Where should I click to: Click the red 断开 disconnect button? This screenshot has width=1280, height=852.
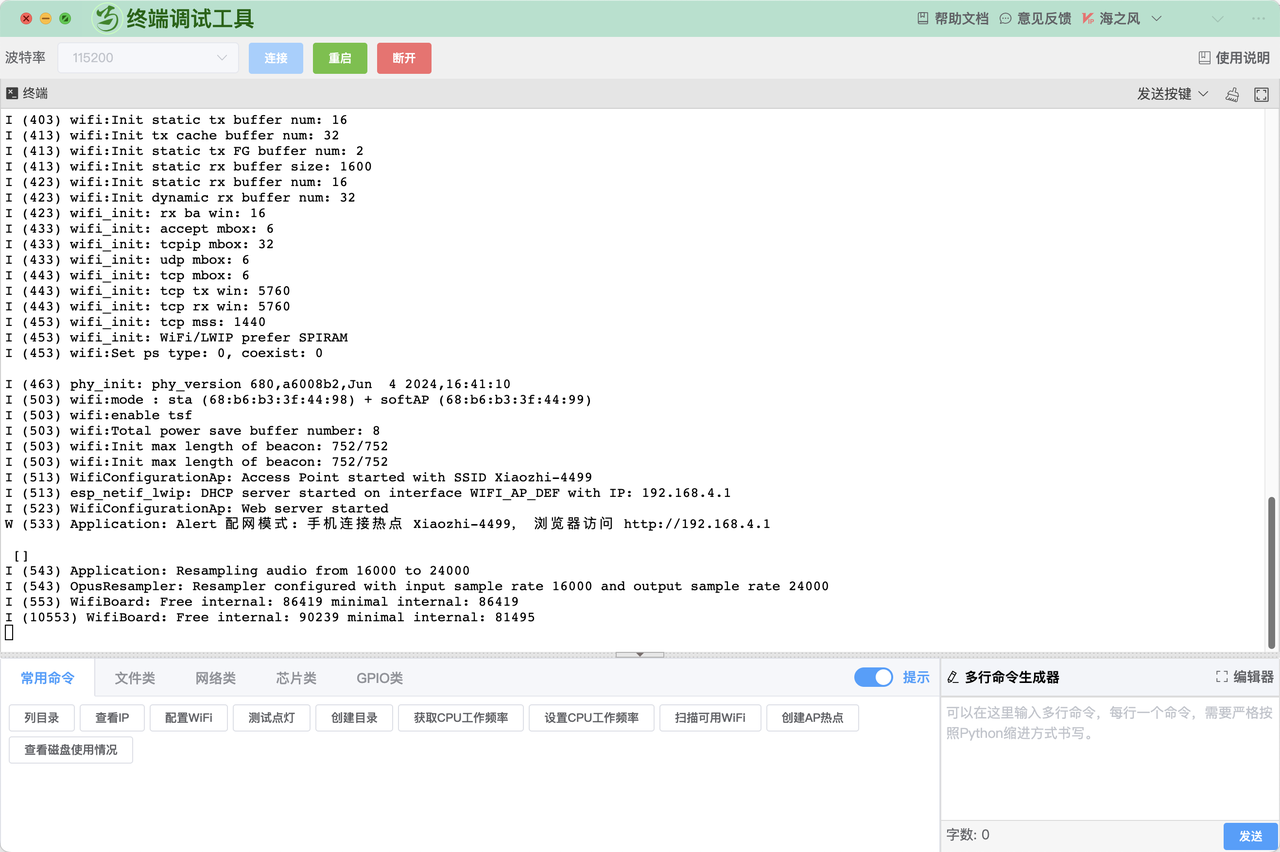pyautogui.click(x=404, y=58)
